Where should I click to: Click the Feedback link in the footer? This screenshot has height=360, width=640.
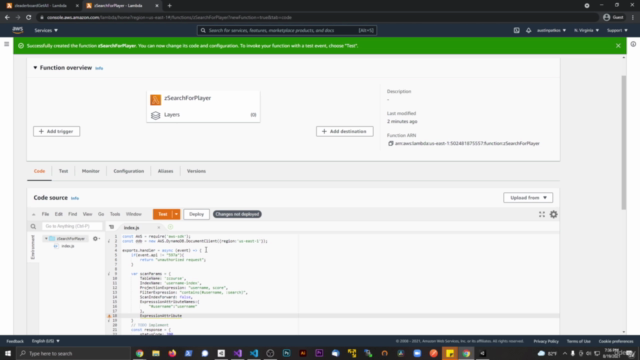click(15, 341)
